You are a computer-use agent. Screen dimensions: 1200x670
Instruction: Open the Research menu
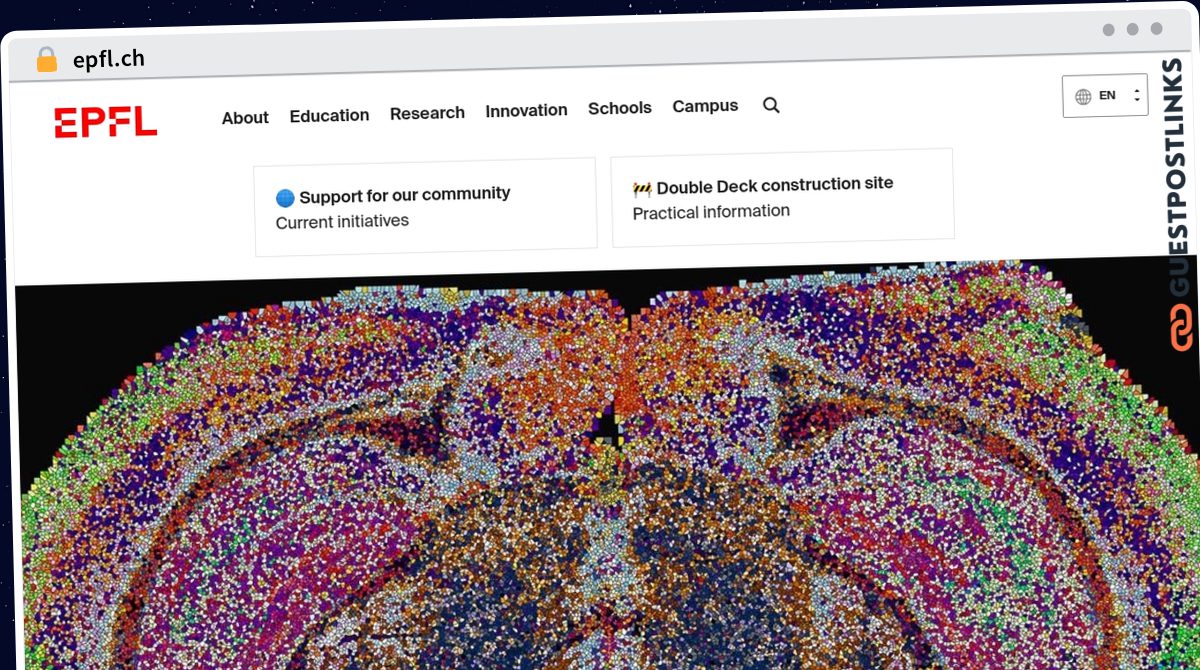pyautogui.click(x=427, y=113)
